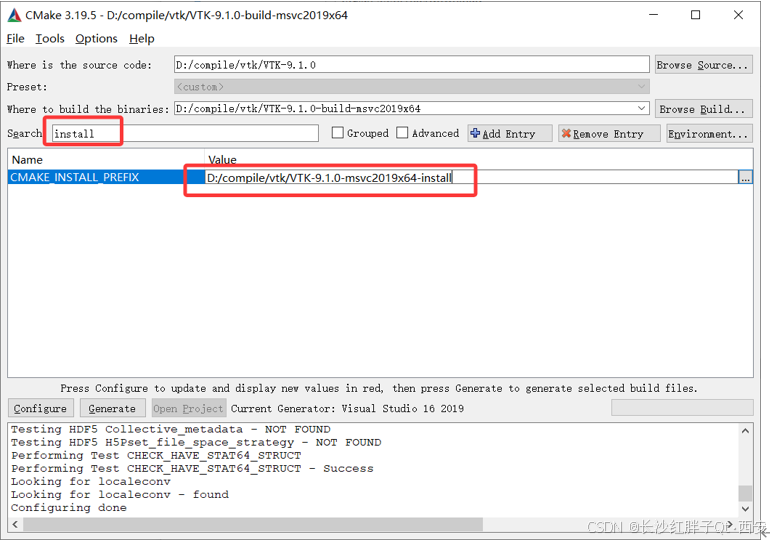Screen dimensions: 770x541
Task: Open the Options menu
Action: (96, 38)
